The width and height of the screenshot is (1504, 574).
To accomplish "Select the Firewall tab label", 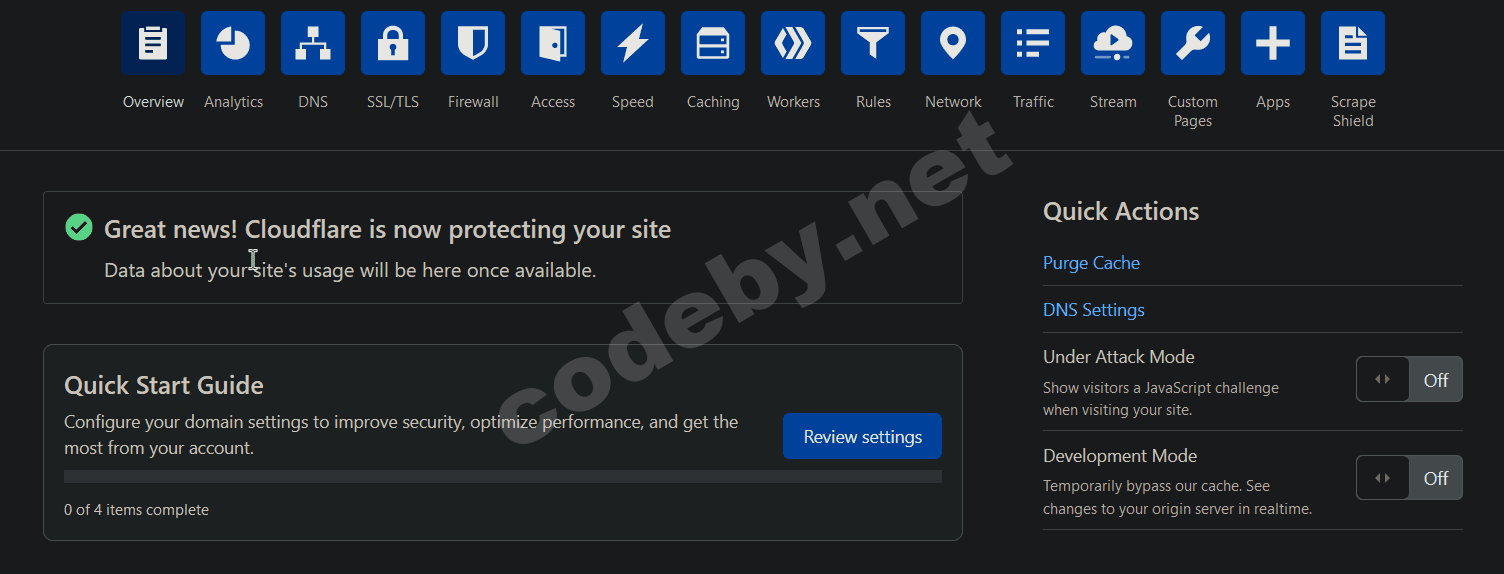I will [x=473, y=102].
